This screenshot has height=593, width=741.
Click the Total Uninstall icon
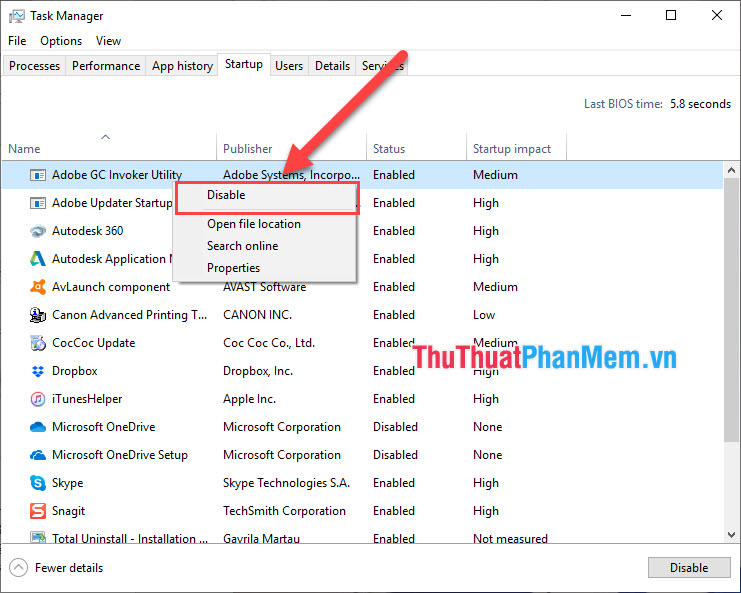[38, 538]
